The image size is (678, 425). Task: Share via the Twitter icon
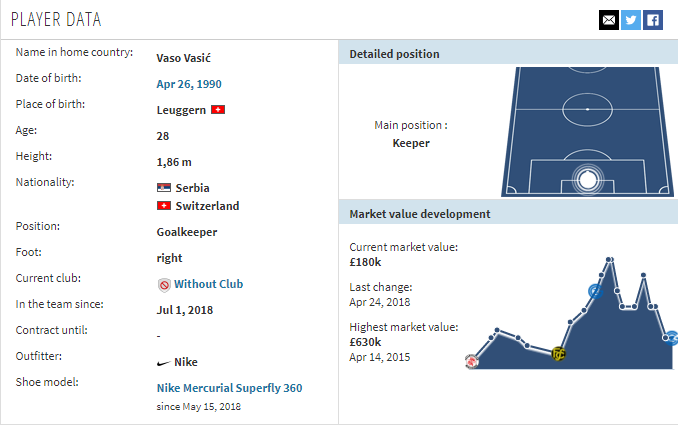pyautogui.click(x=631, y=19)
